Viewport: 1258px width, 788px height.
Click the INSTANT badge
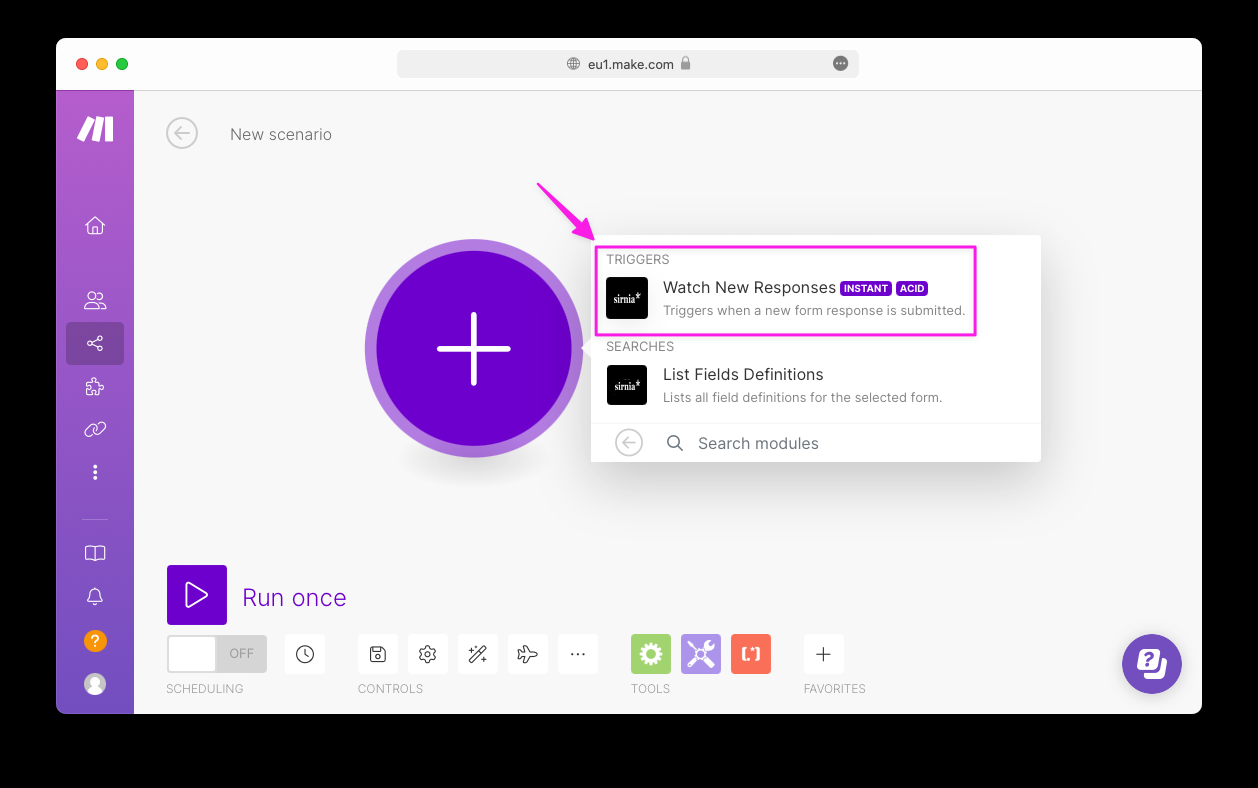(866, 288)
